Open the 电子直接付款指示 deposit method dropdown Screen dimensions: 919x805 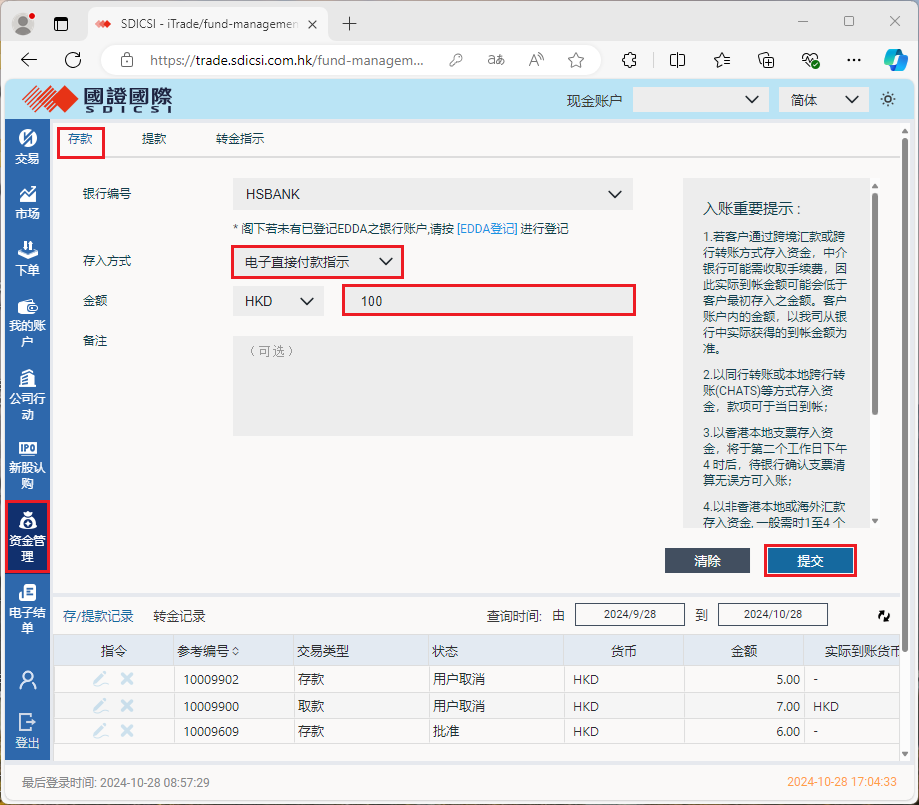[318, 262]
